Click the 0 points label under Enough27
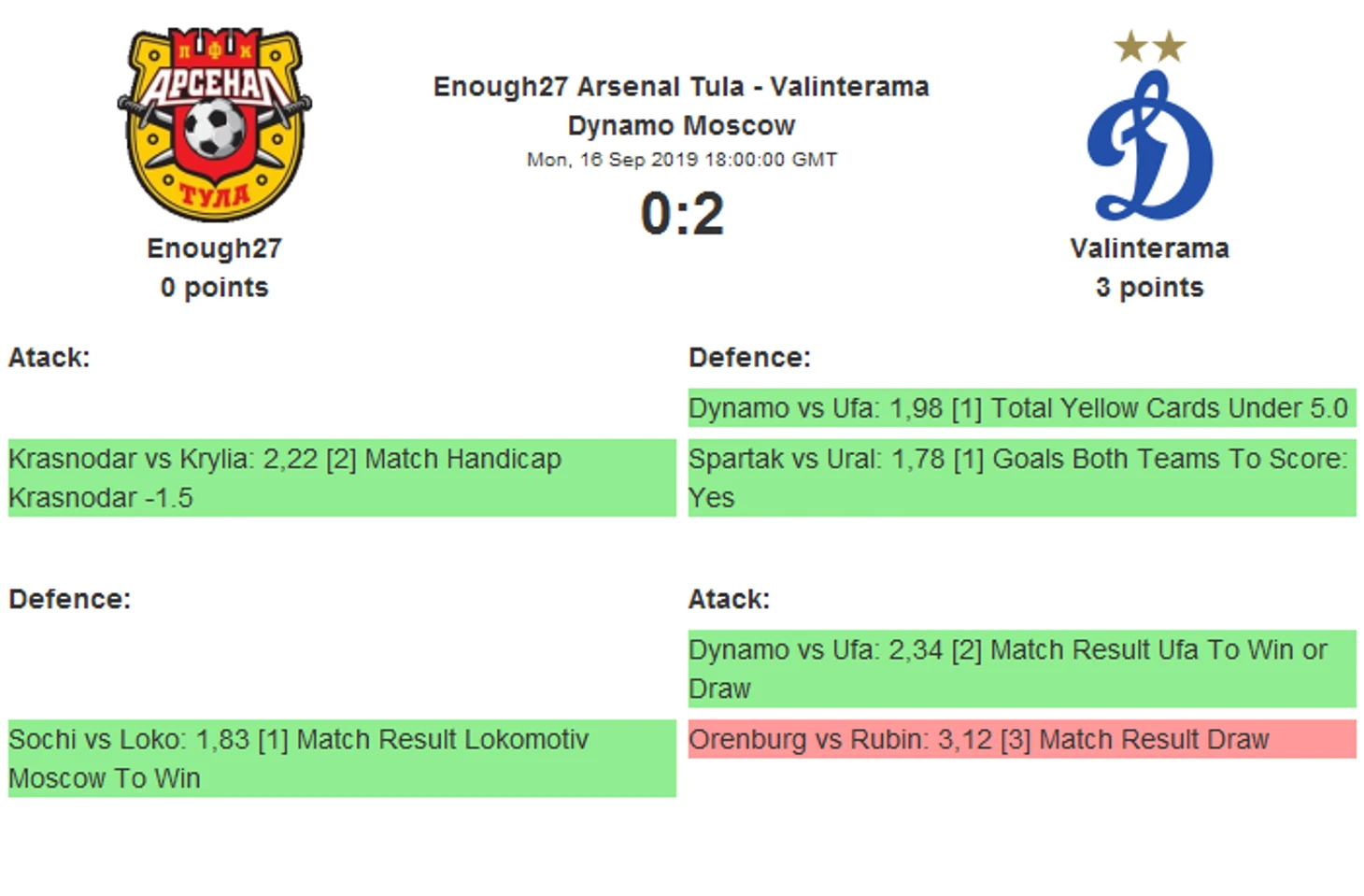The height and width of the screenshot is (896, 1364). coord(214,288)
